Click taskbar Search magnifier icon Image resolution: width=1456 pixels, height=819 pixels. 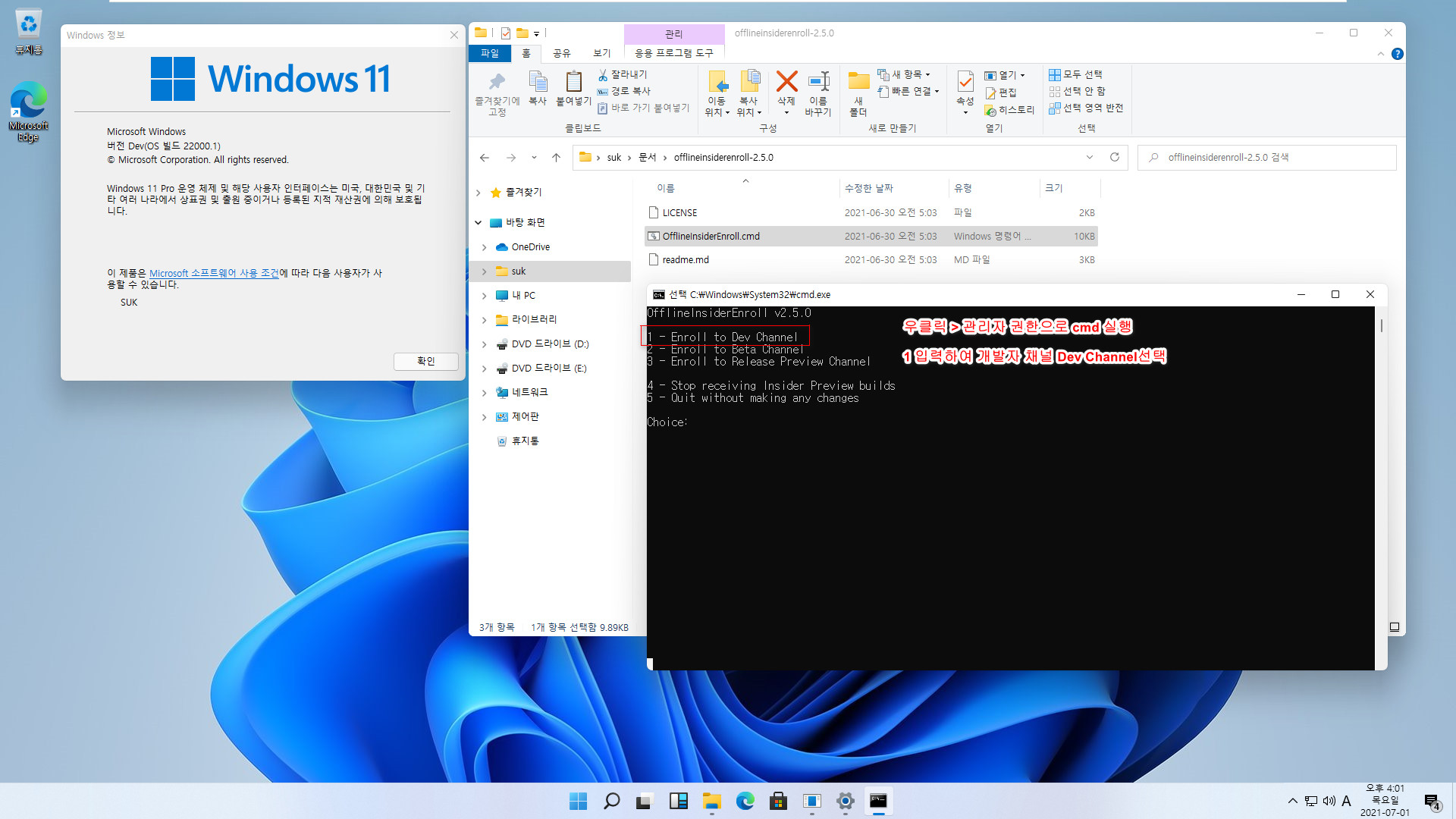(x=611, y=801)
